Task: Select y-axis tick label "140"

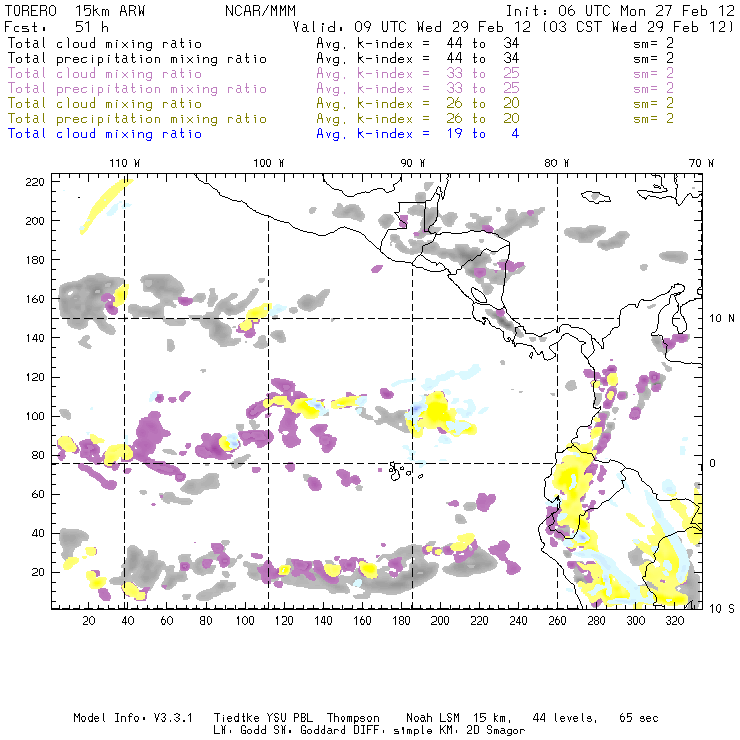Action: 35,338
